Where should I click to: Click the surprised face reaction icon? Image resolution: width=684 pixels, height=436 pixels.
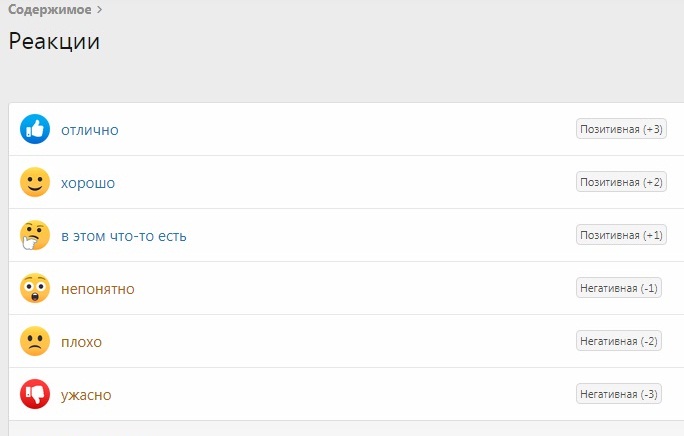(x=35, y=288)
